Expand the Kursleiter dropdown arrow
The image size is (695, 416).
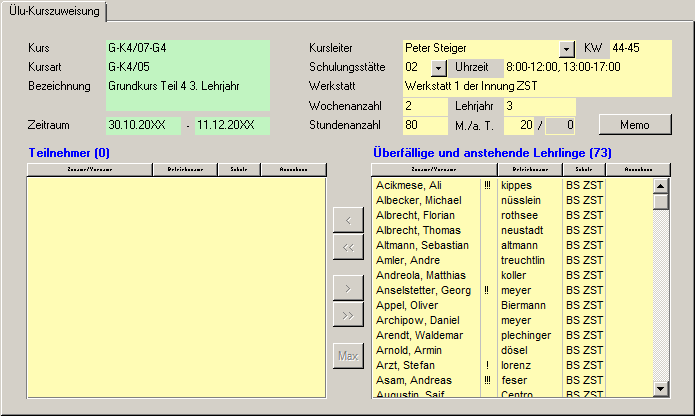(x=567, y=48)
